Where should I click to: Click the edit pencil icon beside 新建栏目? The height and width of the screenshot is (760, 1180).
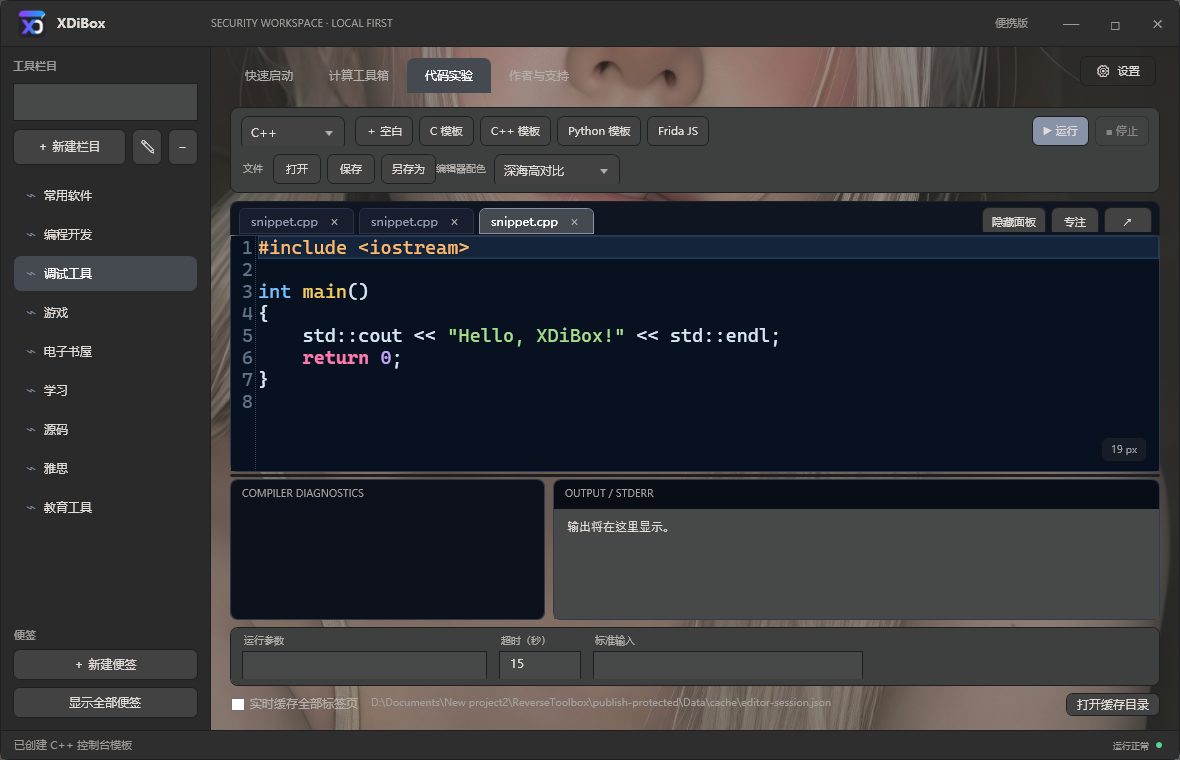tap(148, 147)
